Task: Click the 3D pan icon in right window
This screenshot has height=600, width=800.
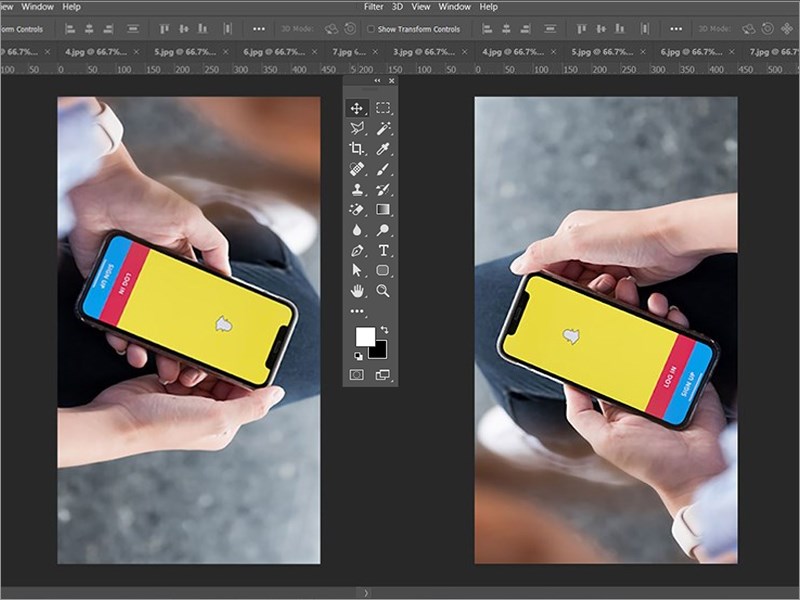Action: [786, 29]
